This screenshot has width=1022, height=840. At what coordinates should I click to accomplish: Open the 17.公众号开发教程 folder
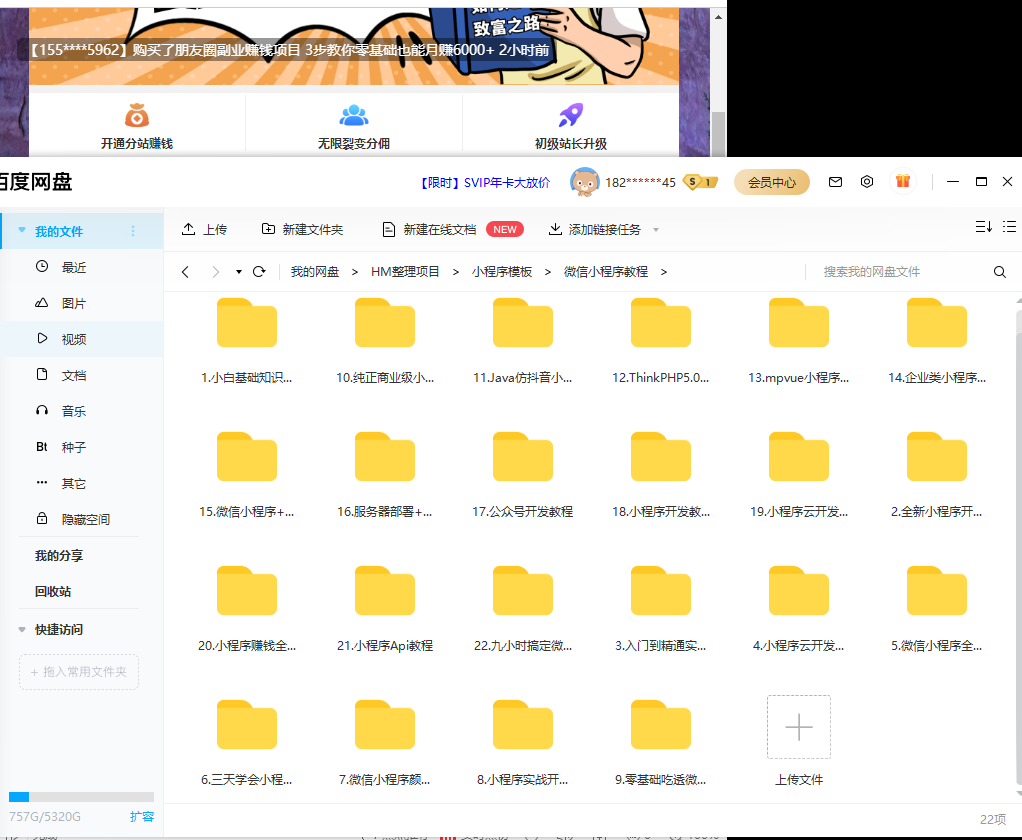tap(523, 457)
